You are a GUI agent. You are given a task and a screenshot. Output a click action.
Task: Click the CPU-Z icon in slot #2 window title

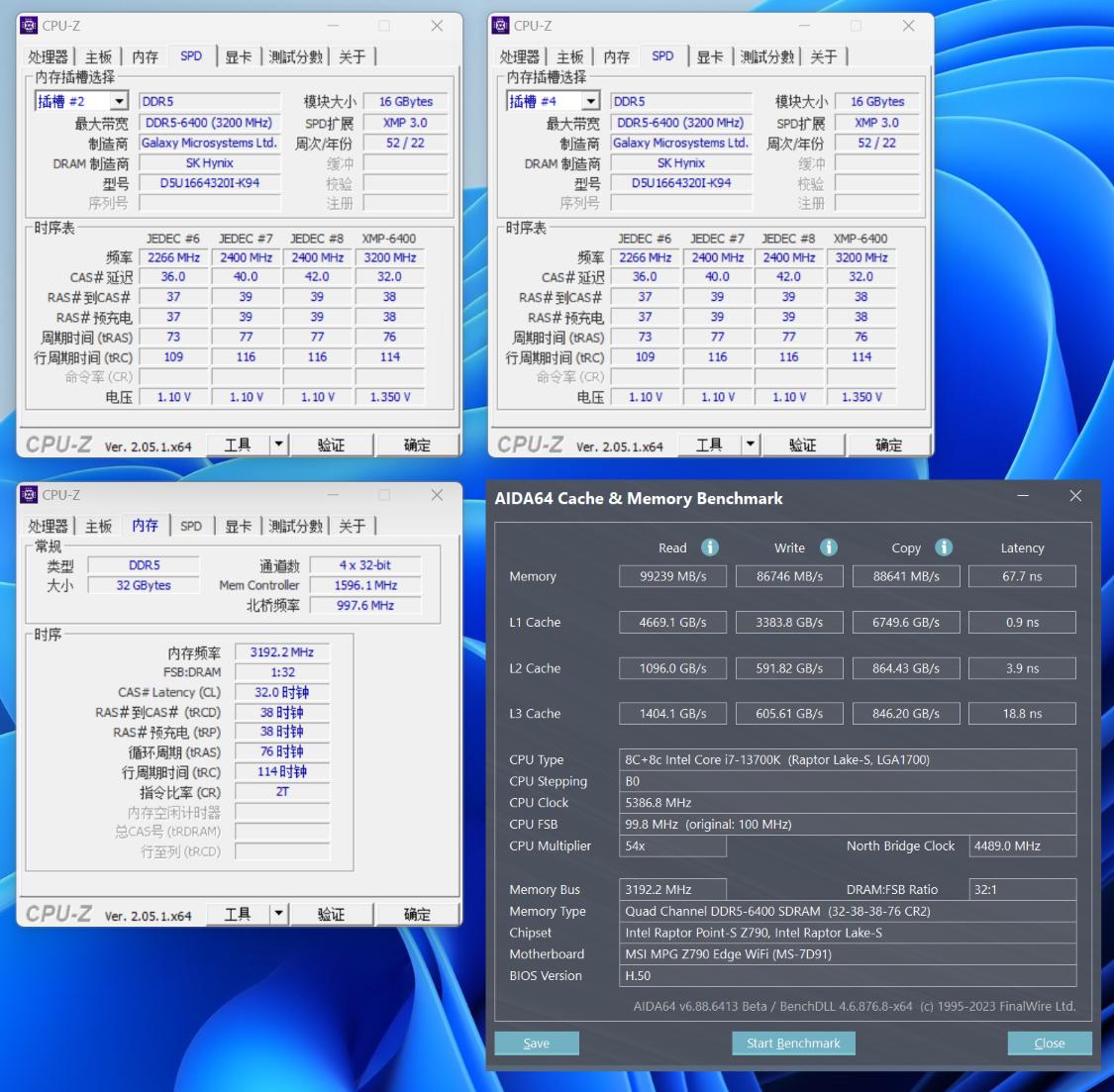click(x=30, y=26)
